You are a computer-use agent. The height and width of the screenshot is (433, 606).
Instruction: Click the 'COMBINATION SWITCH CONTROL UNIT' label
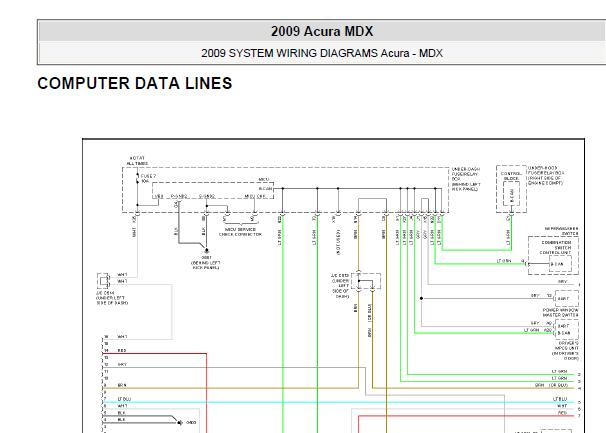556,247
